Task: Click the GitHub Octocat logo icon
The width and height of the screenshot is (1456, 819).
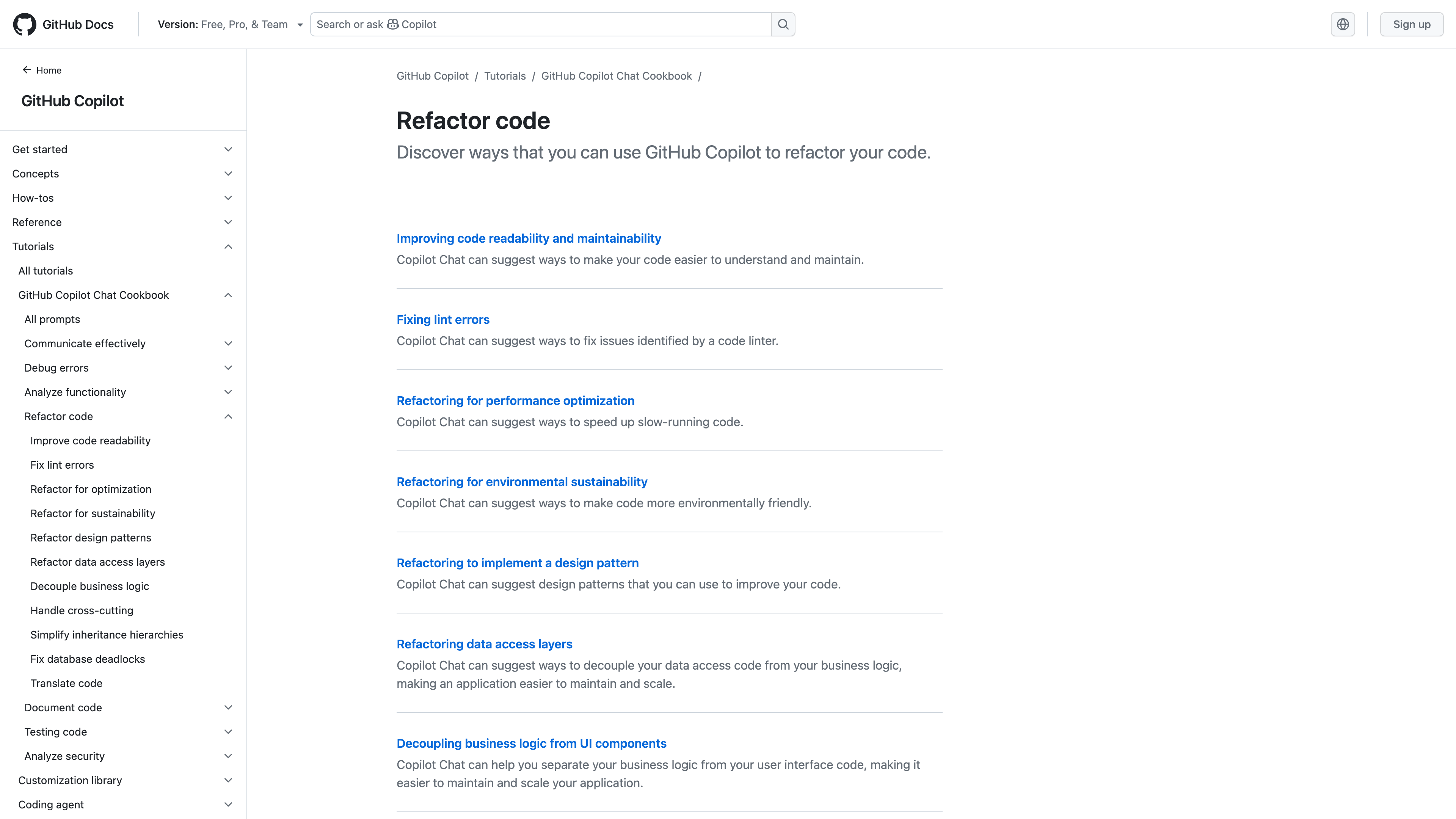Action: (24, 24)
